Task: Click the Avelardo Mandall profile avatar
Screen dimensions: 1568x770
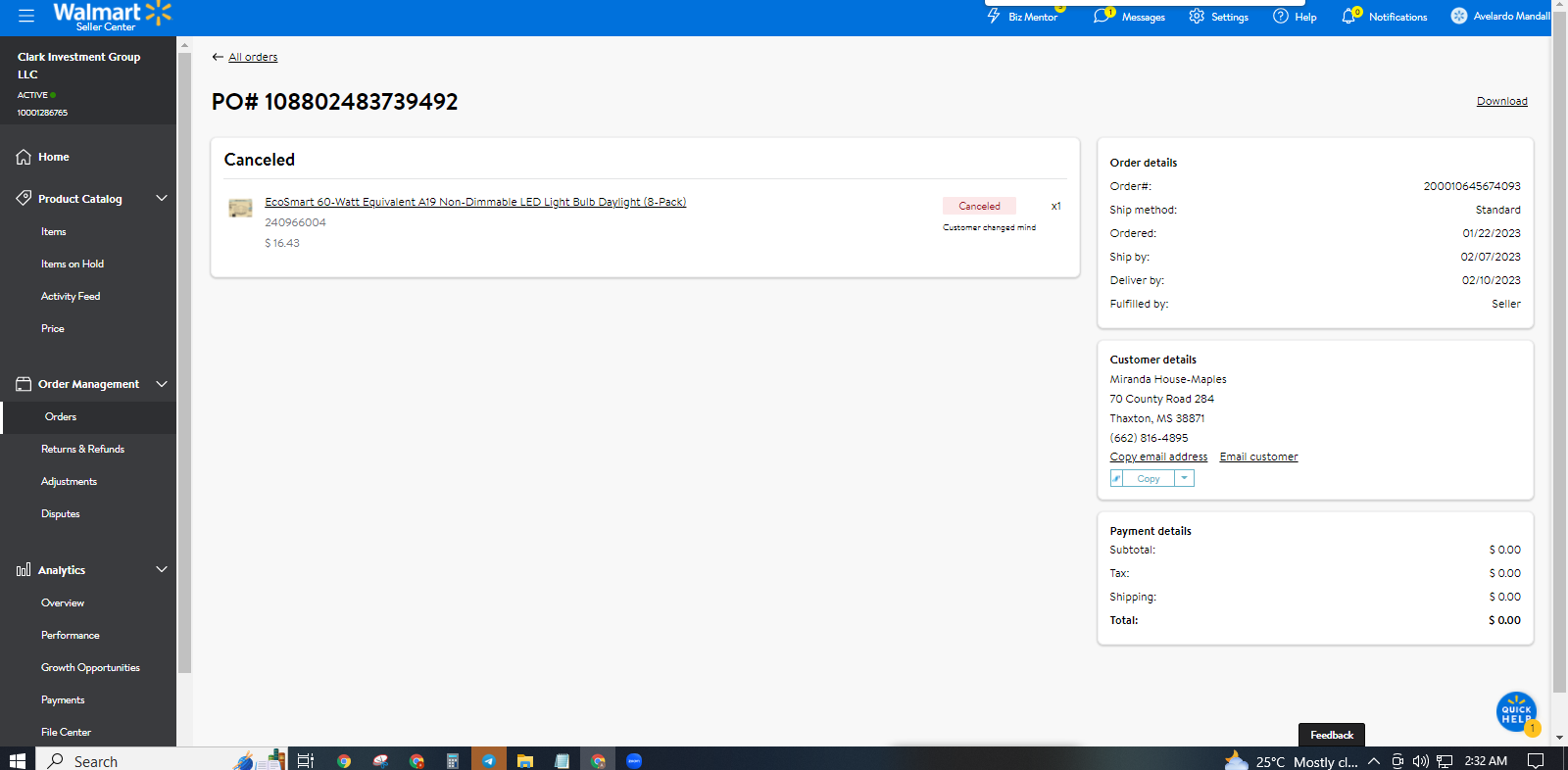Action: click(1459, 16)
